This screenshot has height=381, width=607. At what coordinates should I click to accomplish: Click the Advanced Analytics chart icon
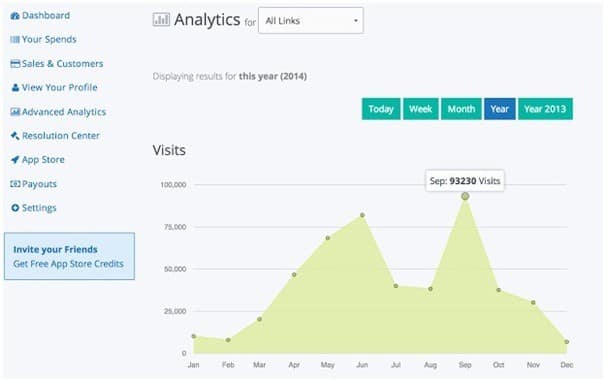[15, 112]
